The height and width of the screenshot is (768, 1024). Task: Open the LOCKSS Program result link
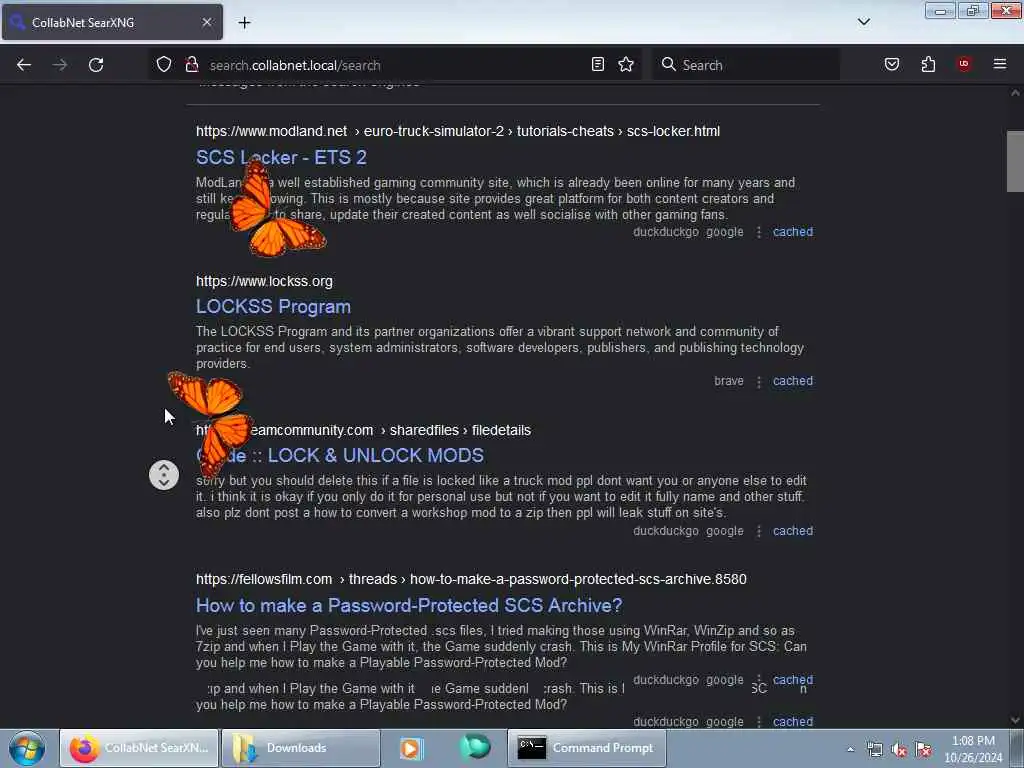pyautogui.click(x=274, y=306)
